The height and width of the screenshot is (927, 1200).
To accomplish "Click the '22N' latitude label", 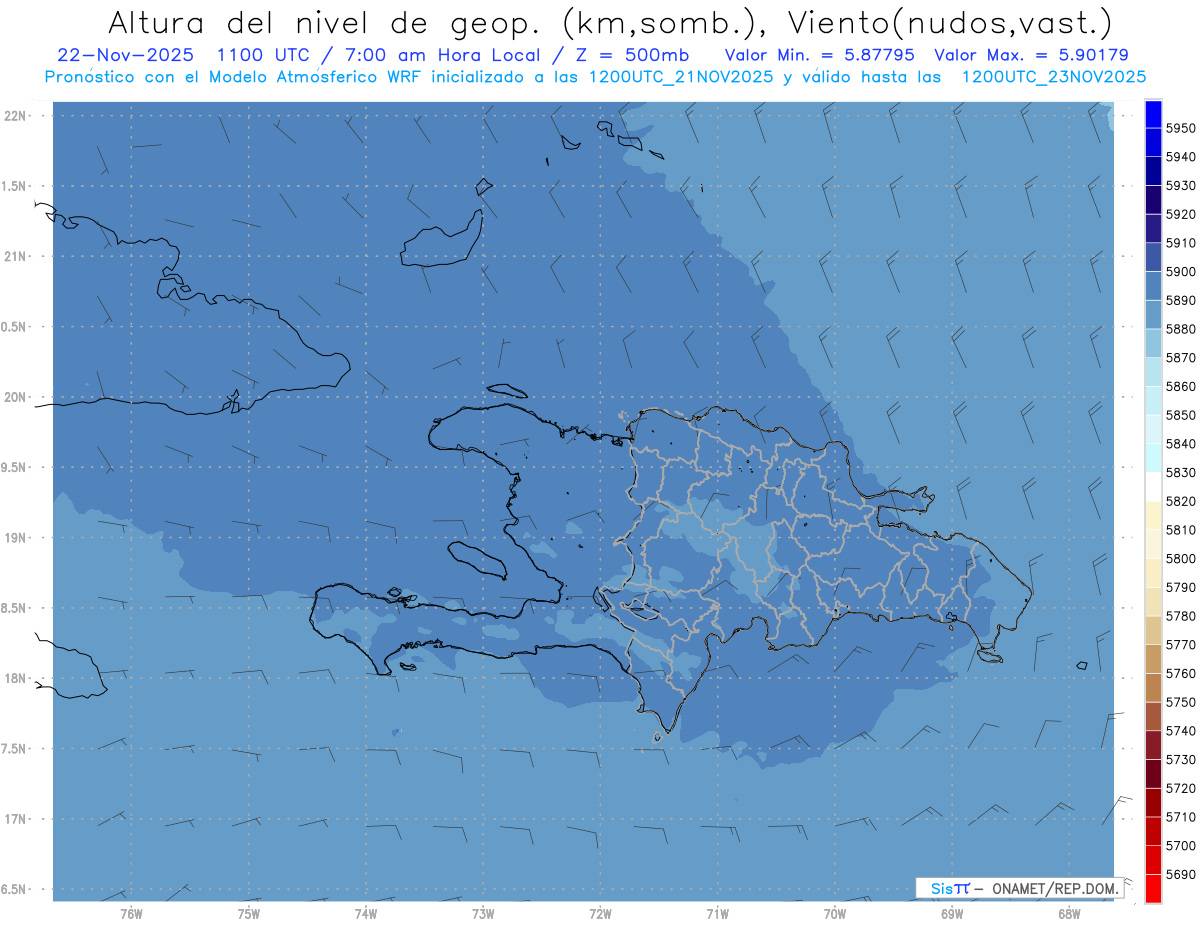I will (15, 116).
